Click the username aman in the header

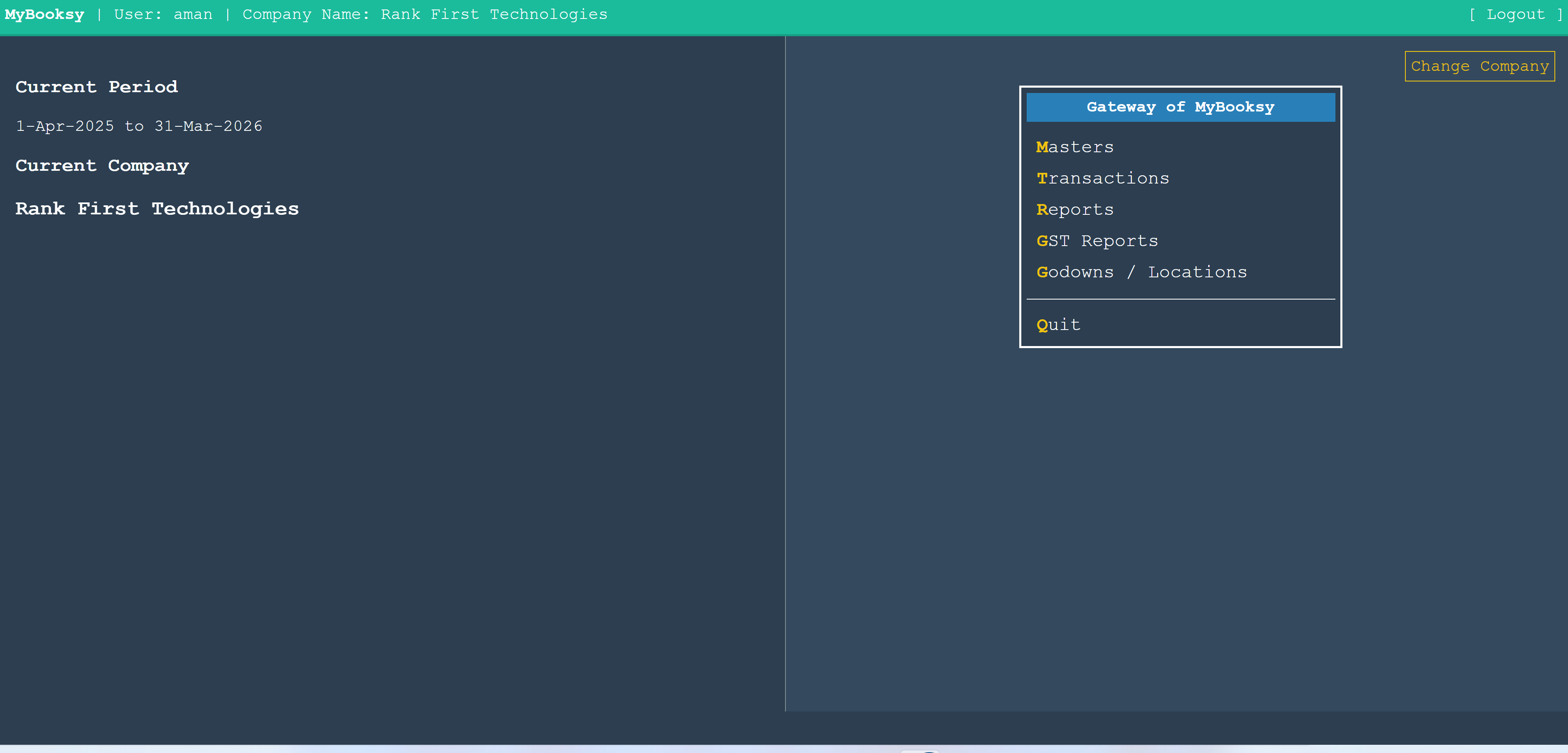pos(193,14)
